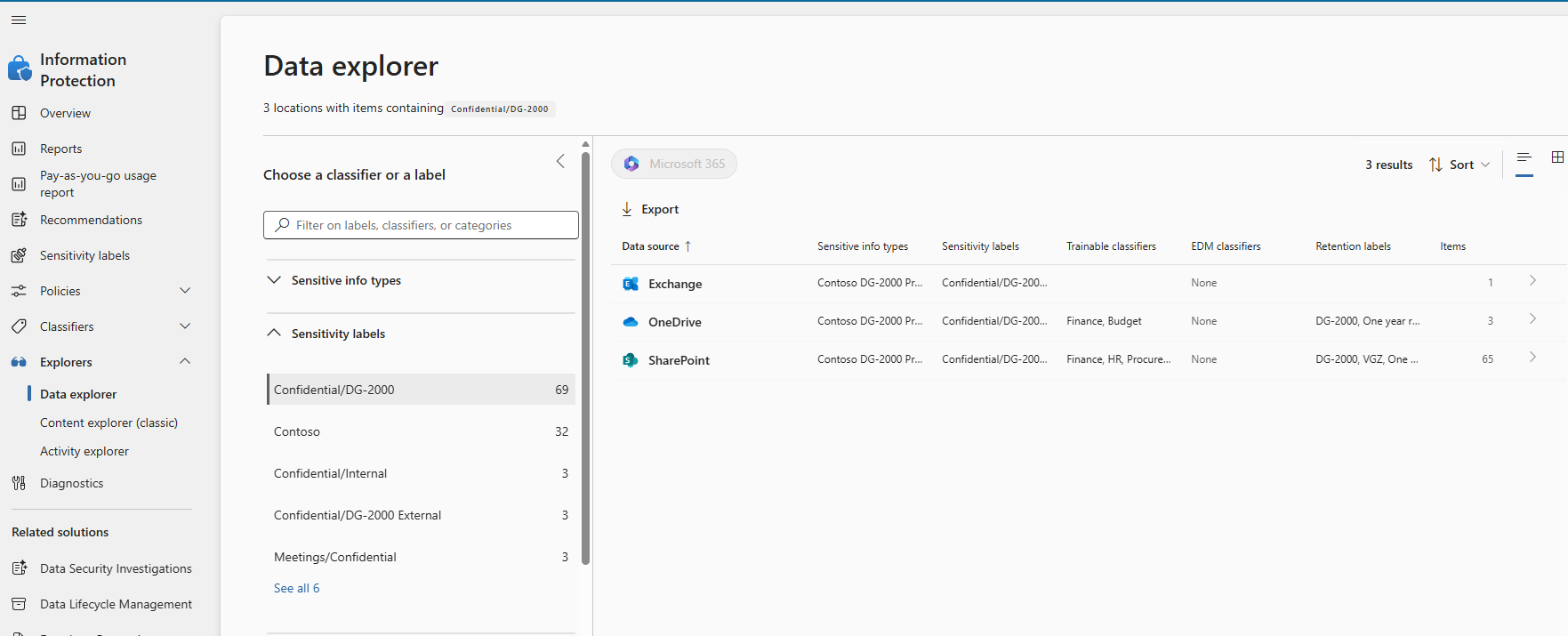The width and height of the screenshot is (1568, 636).
Task: Select the Confidential/DG-2000 External label
Action: (421, 515)
